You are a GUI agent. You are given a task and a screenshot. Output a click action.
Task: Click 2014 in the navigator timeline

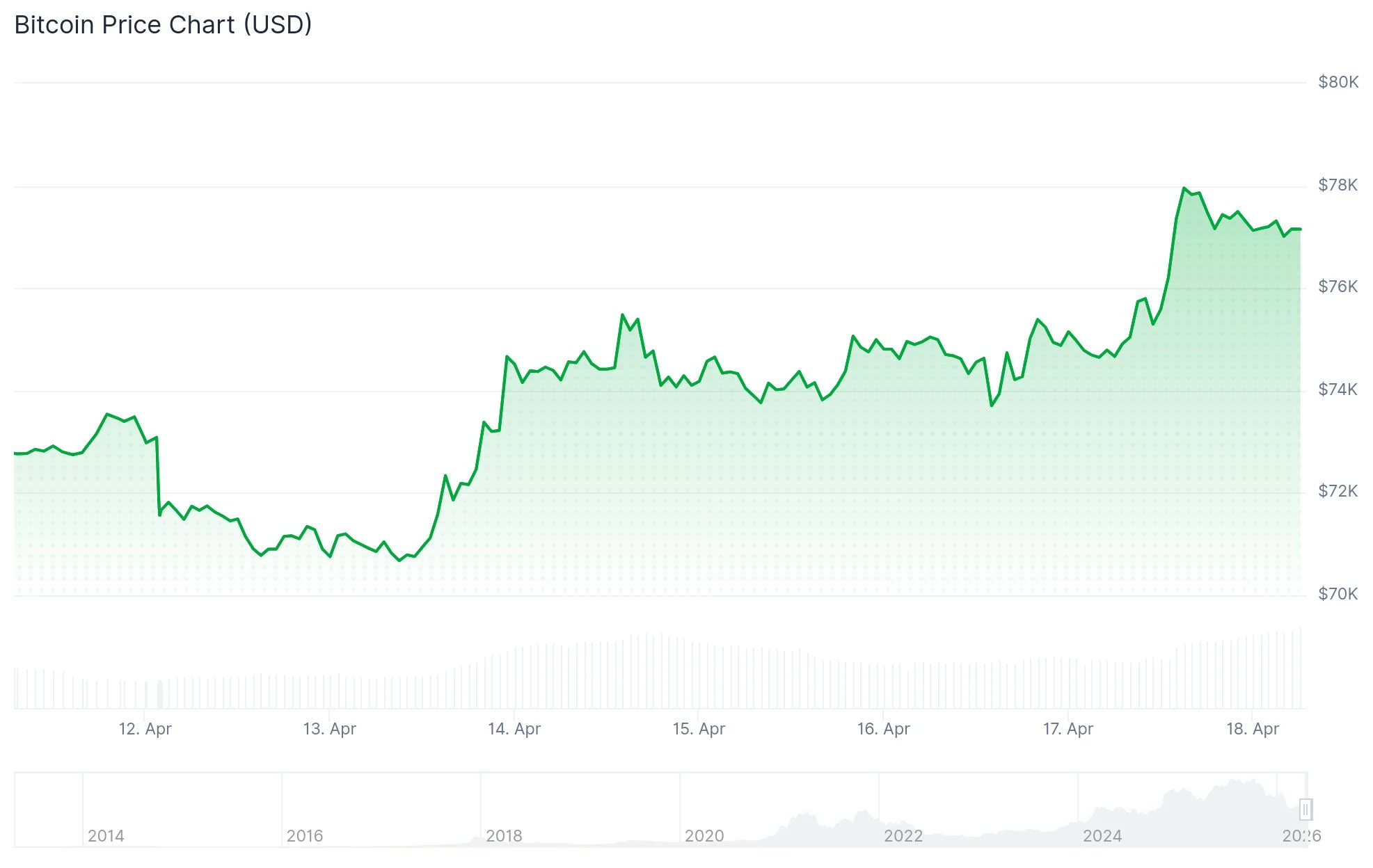pos(106,836)
